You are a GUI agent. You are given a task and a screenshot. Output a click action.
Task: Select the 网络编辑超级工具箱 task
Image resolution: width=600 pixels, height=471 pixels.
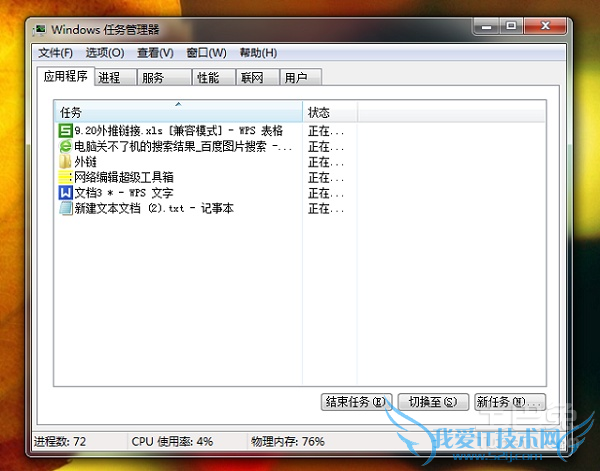pos(124,177)
